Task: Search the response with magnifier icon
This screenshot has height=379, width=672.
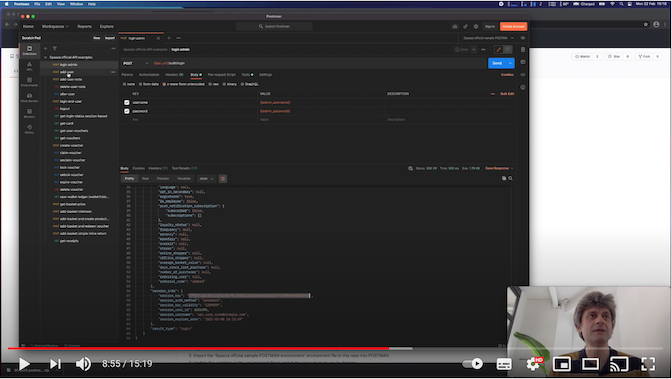Action: point(510,178)
